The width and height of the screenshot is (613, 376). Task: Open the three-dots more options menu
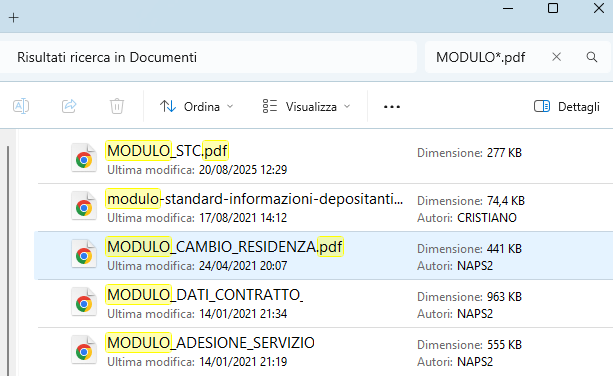392,107
